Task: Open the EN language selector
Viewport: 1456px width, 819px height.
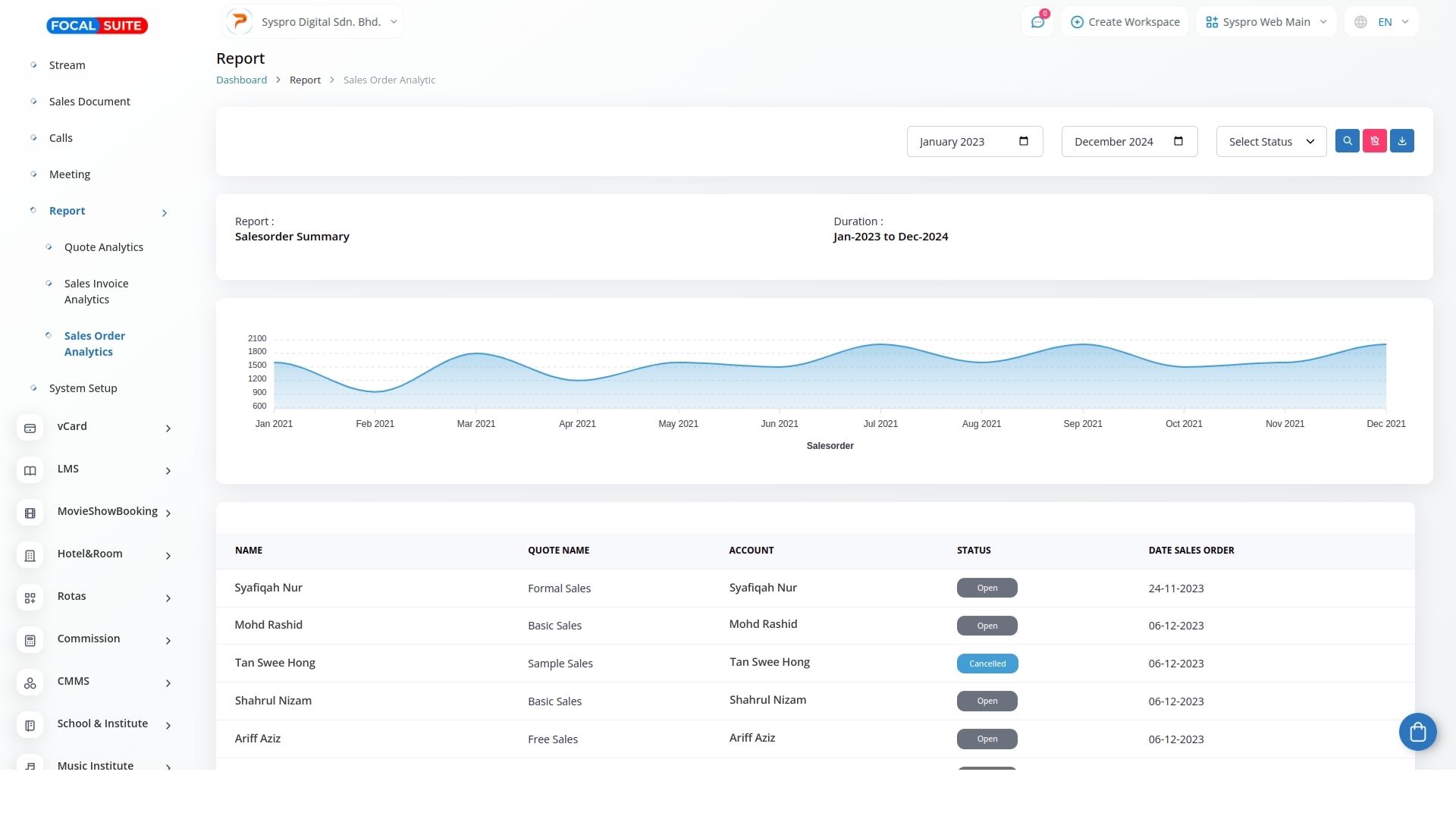Action: tap(1381, 22)
